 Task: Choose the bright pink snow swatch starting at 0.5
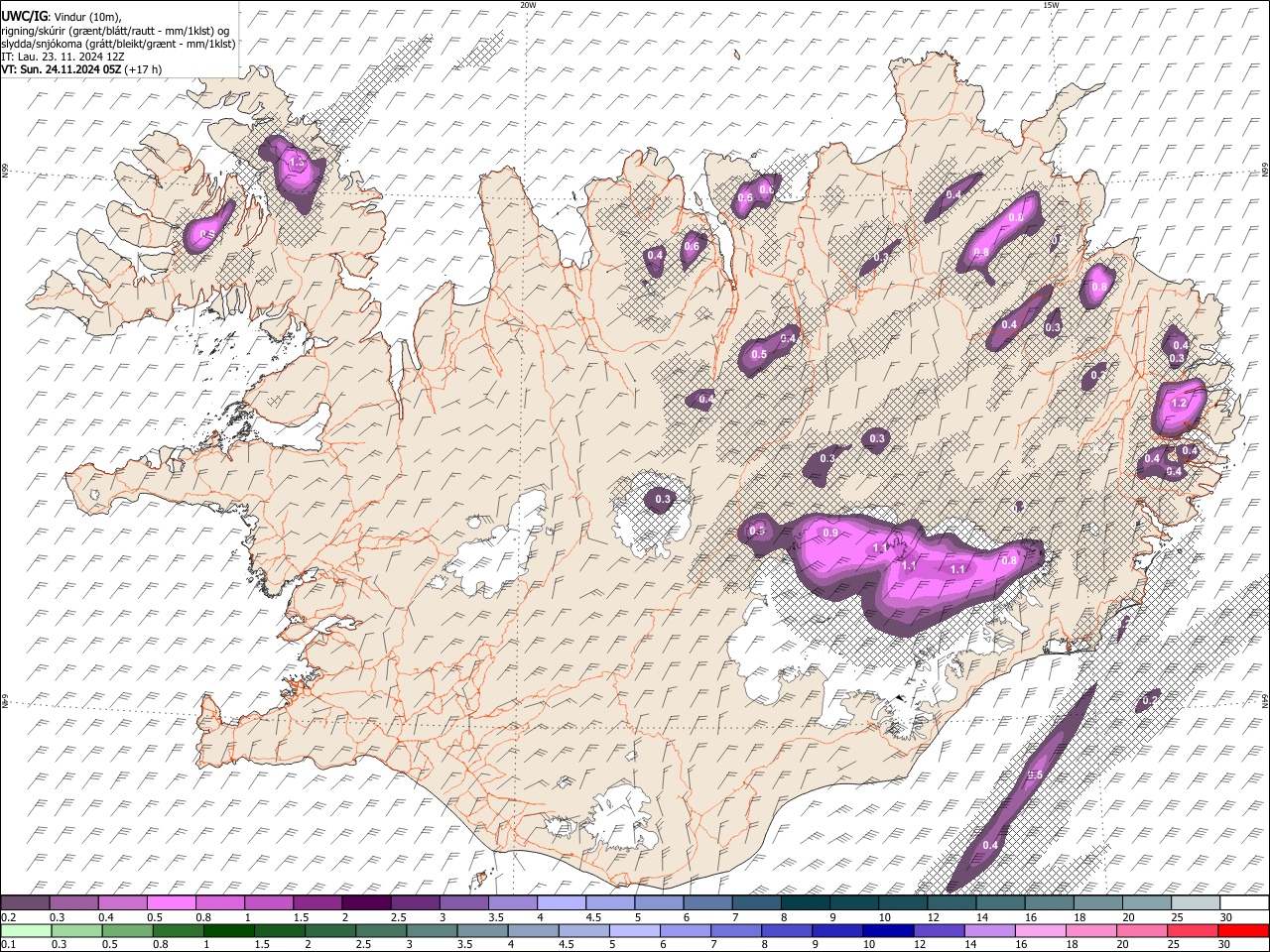(172, 902)
